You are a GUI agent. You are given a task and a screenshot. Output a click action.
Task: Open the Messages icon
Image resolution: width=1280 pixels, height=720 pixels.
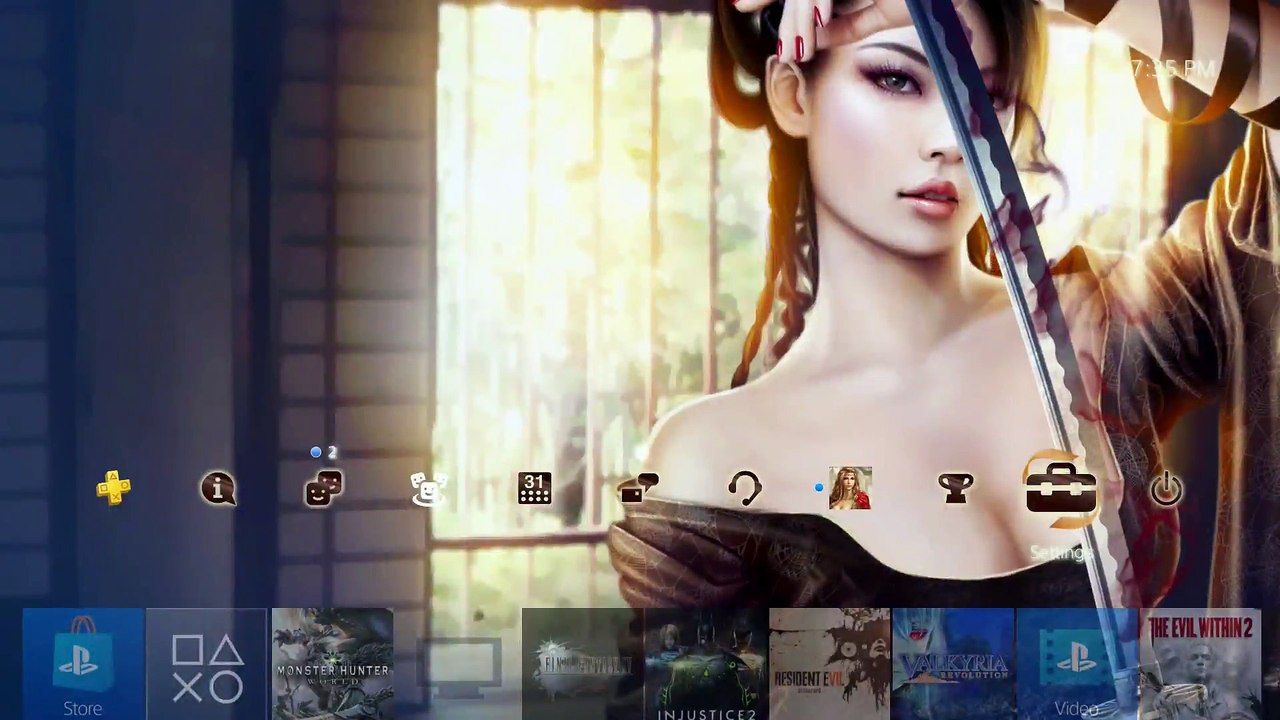[639, 488]
